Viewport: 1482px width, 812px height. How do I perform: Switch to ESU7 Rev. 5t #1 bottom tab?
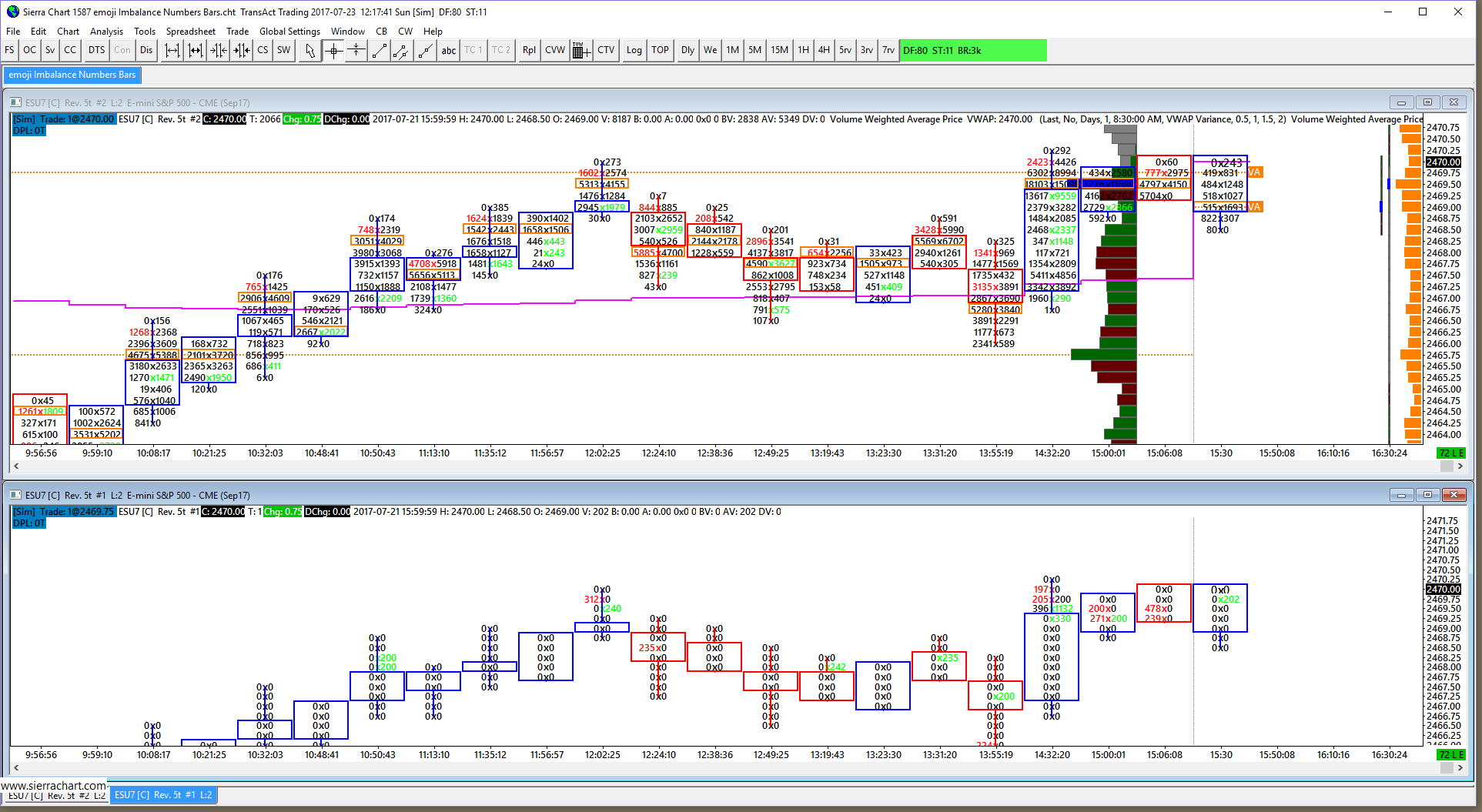point(163,795)
